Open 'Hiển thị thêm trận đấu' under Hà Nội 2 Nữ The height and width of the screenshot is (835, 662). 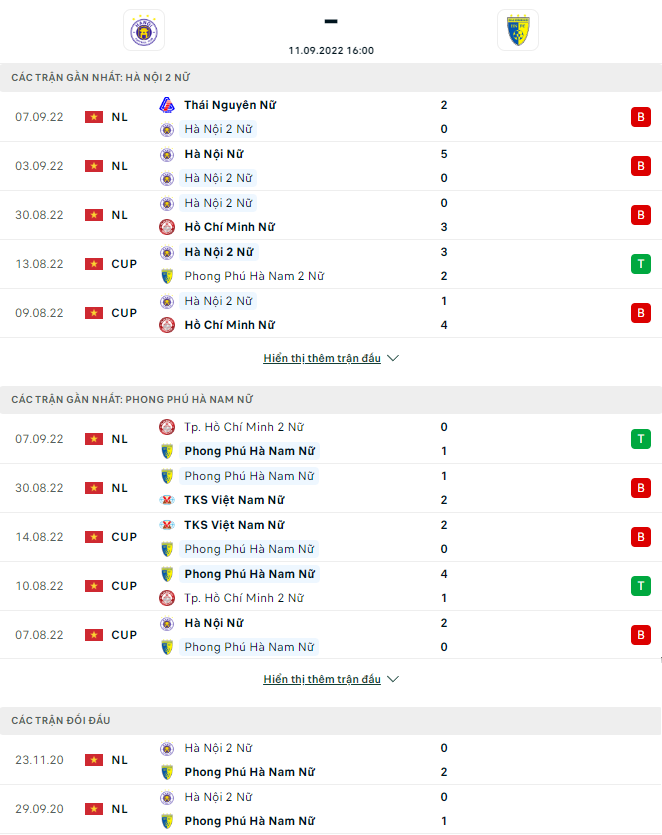pos(322,358)
